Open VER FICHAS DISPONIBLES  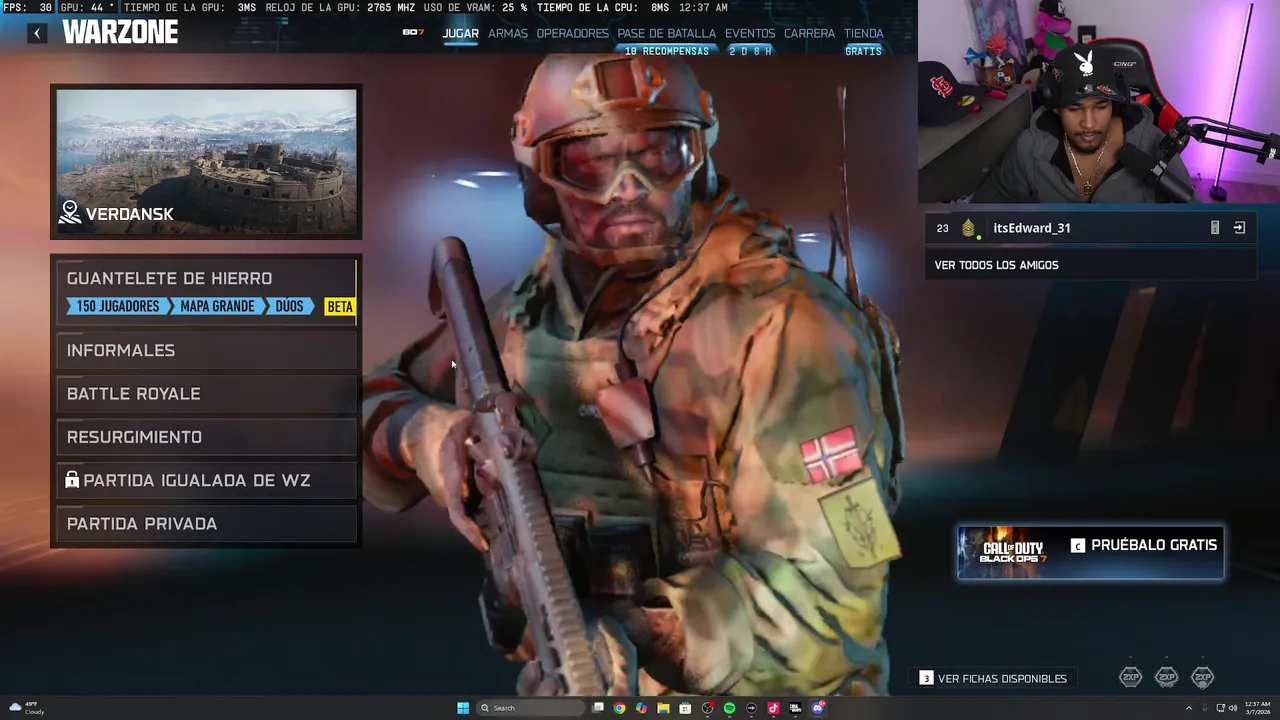point(994,678)
